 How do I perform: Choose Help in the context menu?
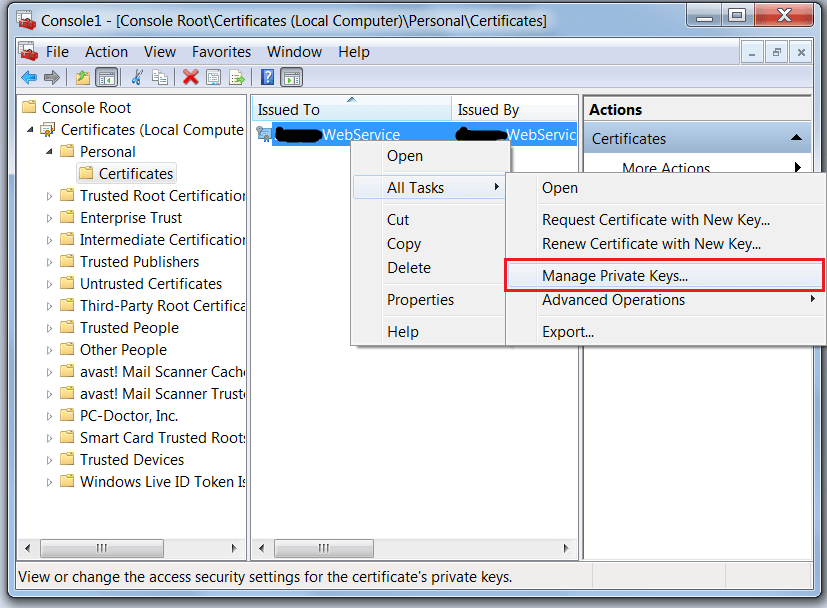point(430,332)
